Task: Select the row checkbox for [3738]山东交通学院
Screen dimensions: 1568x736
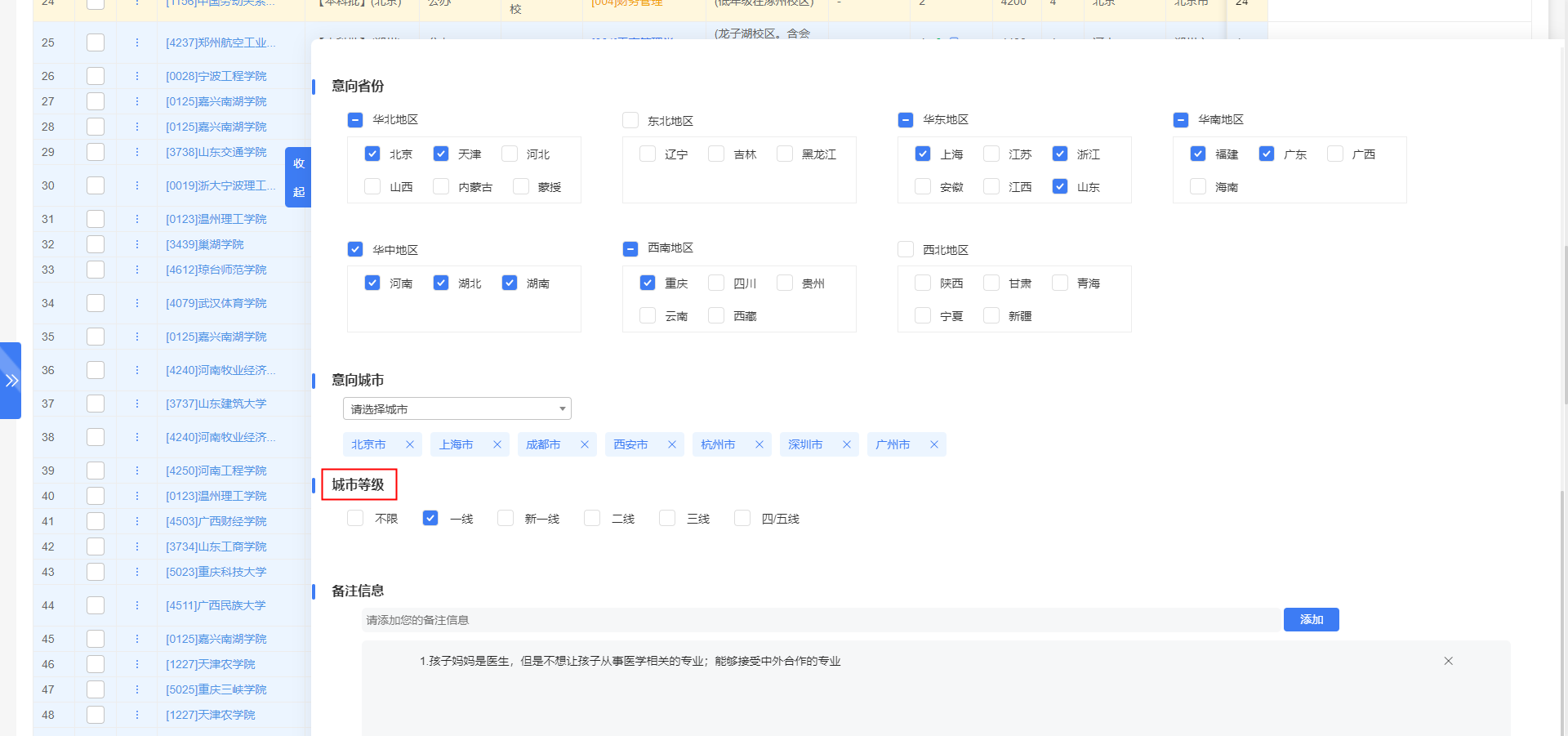Action: point(95,152)
